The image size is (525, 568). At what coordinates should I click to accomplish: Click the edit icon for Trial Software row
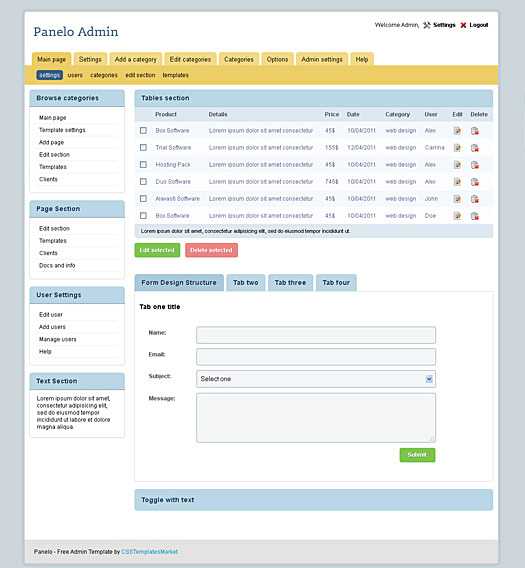[x=457, y=148]
